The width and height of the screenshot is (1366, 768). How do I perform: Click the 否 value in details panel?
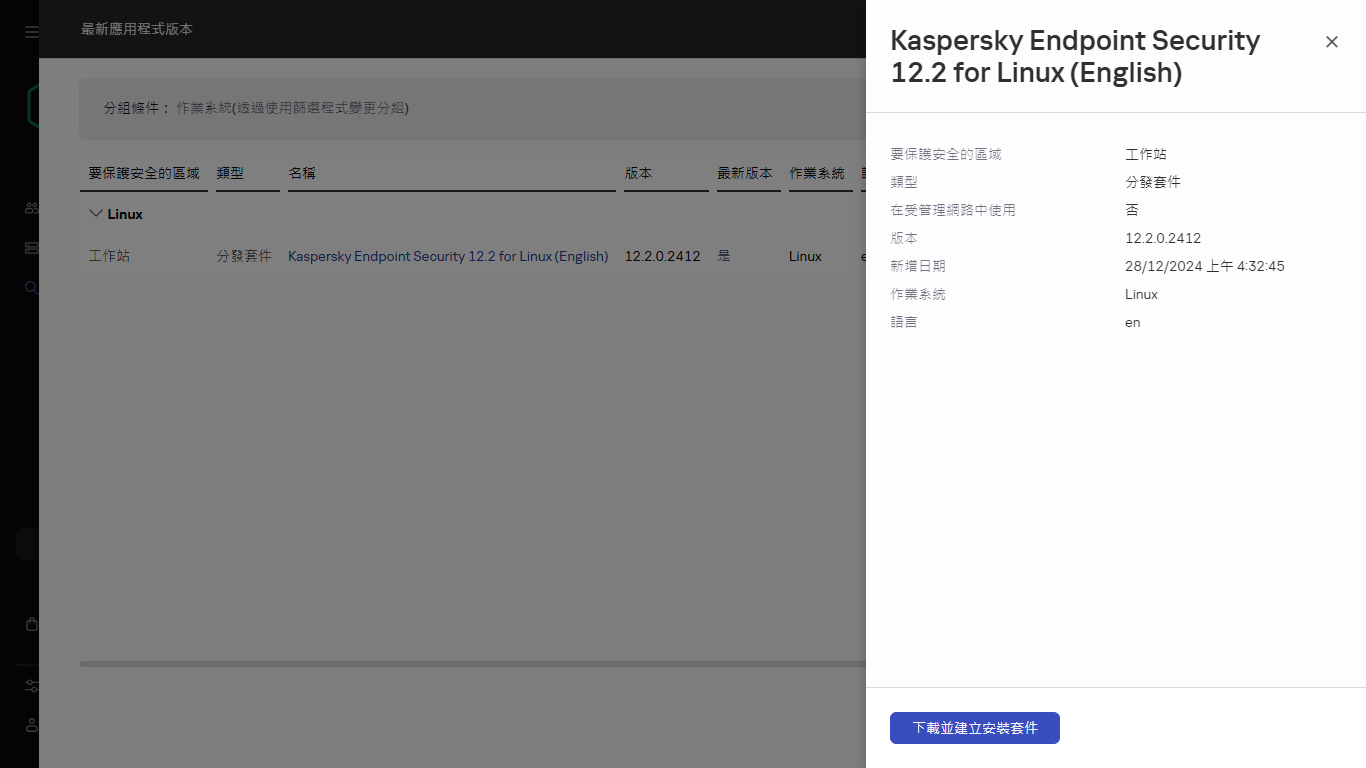click(x=1132, y=210)
